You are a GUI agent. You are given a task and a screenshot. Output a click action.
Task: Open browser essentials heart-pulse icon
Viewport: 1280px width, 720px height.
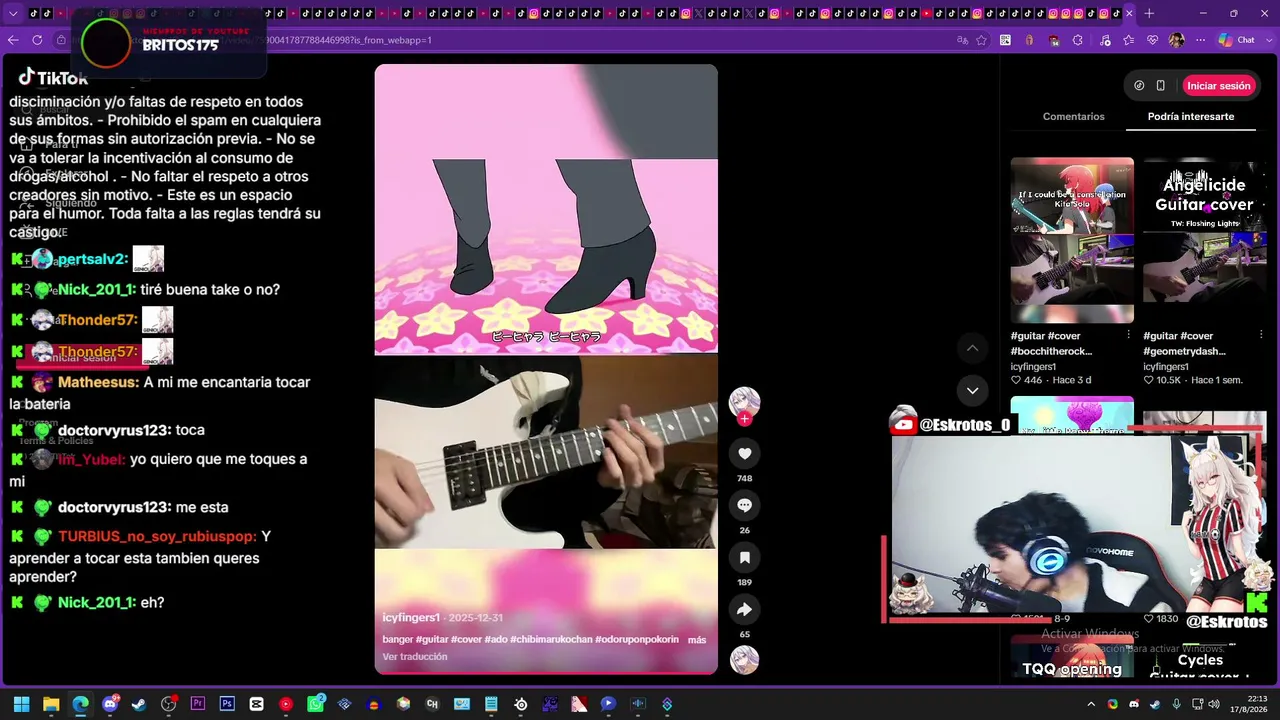pos(1152,40)
